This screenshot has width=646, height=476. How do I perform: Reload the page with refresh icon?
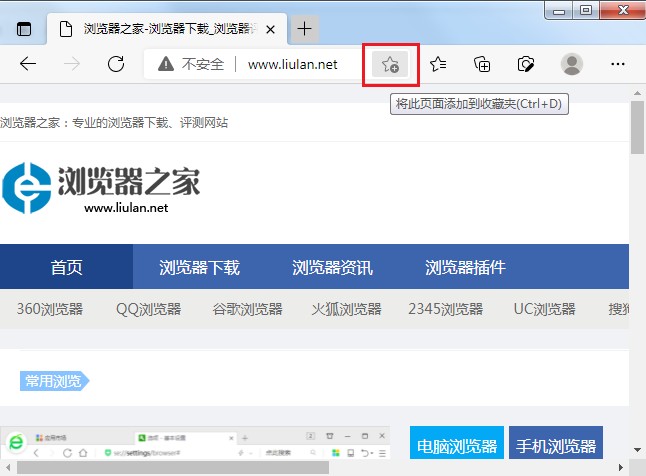116,64
